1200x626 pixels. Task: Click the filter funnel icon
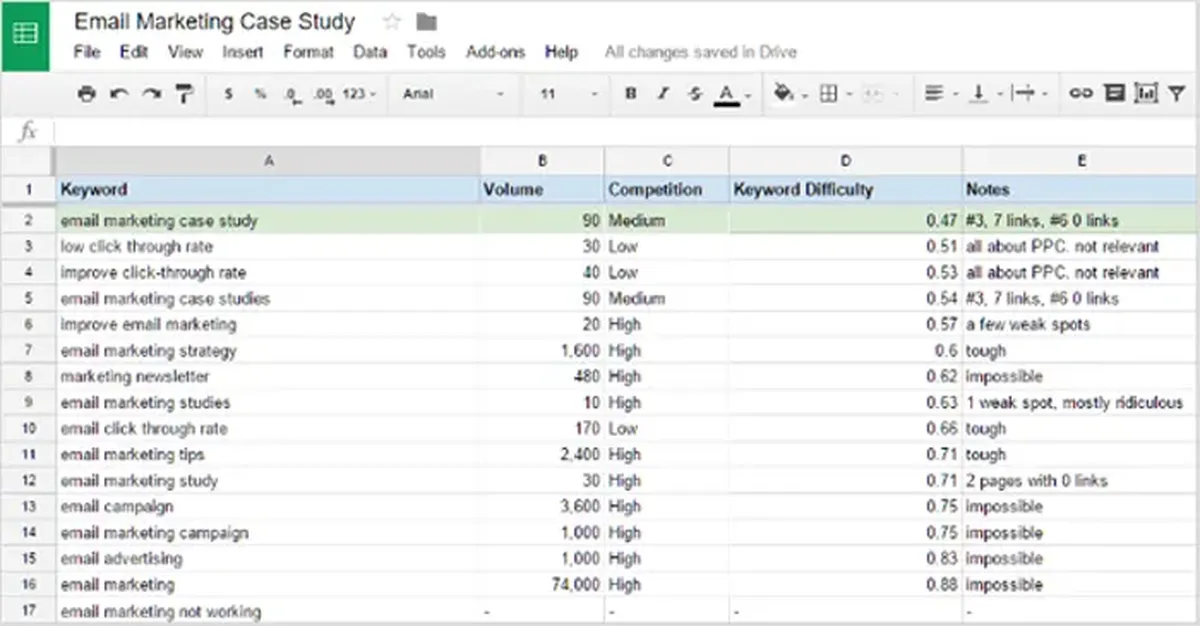tap(1178, 93)
